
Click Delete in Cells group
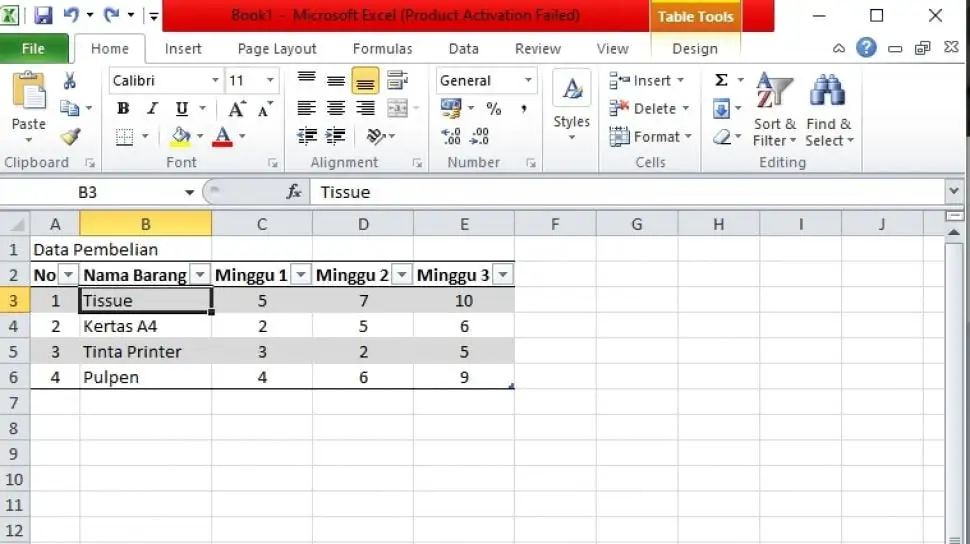pos(650,109)
